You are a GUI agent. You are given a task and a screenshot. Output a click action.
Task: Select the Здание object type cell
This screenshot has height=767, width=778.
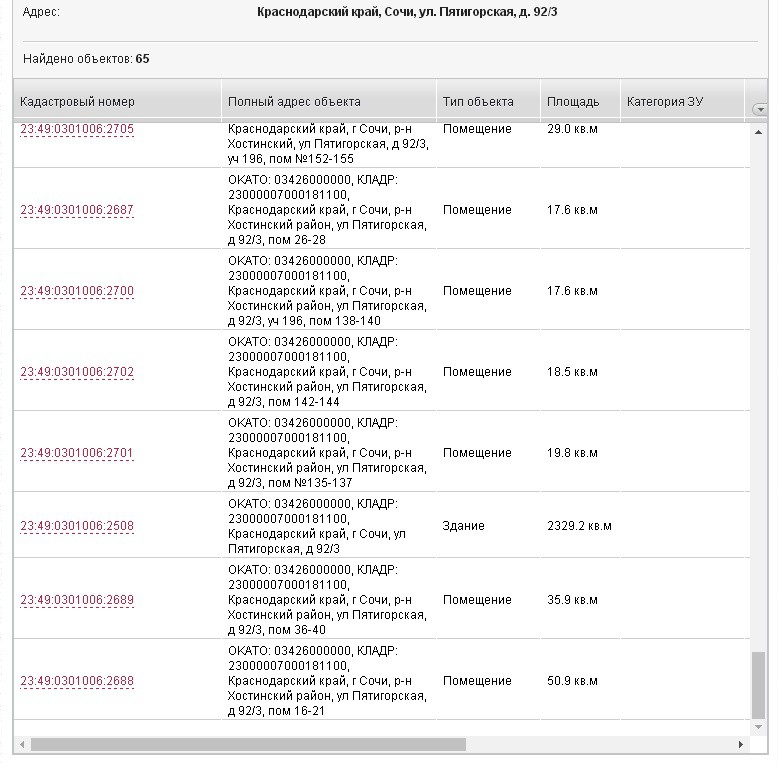(464, 526)
